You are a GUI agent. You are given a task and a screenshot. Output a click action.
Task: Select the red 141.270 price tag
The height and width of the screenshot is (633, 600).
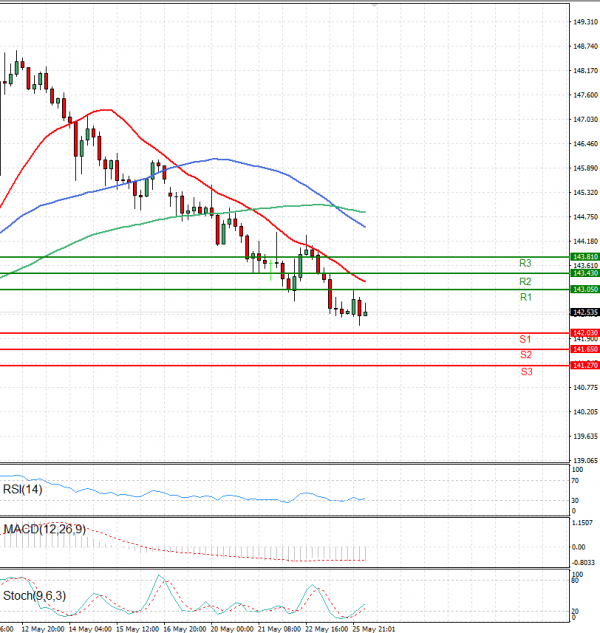coord(584,366)
